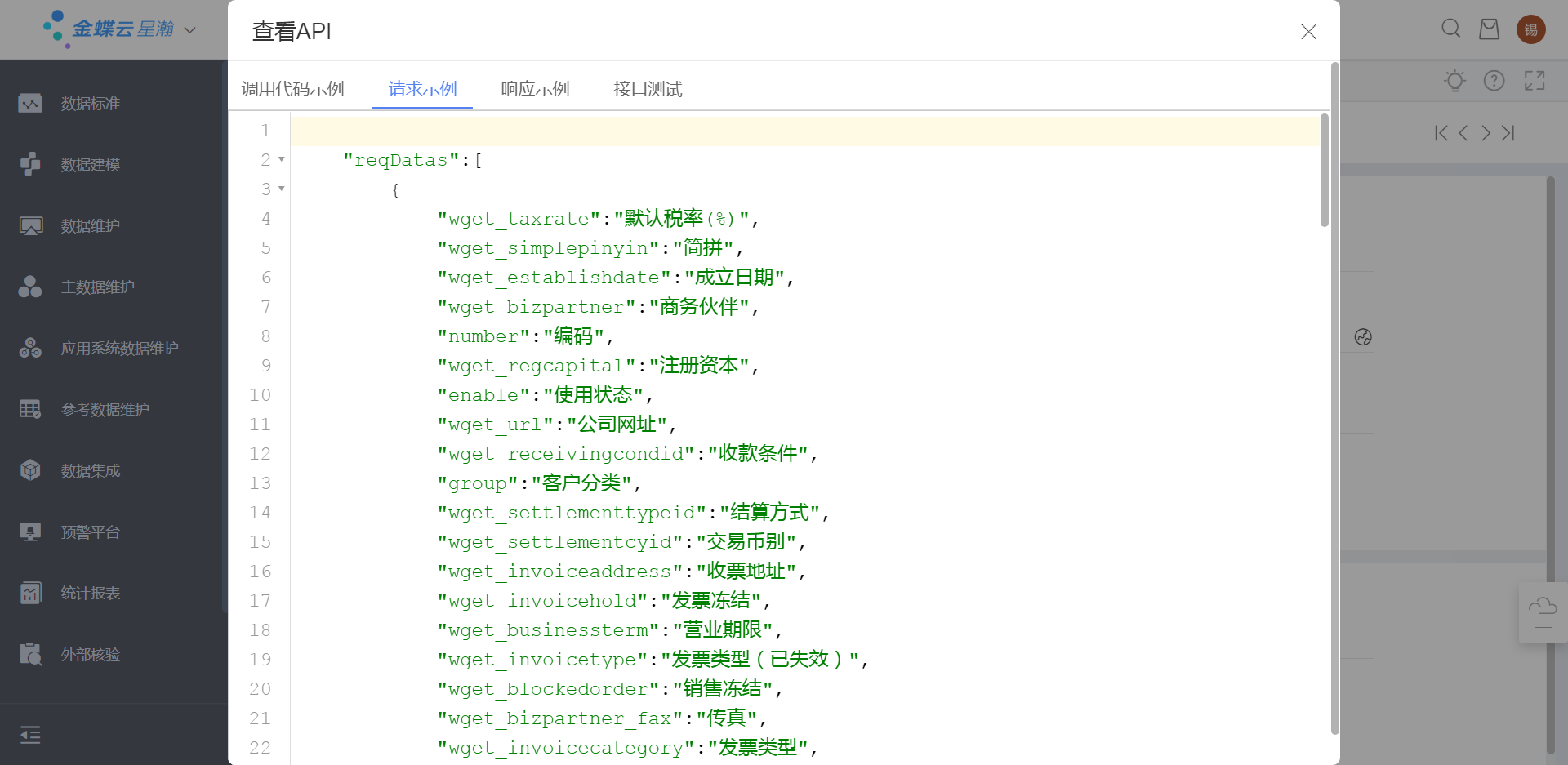This screenshot has width=1568, height=765.
Task: Click "wget_invoiceaddress" on line 16
Action: point(560,572)
